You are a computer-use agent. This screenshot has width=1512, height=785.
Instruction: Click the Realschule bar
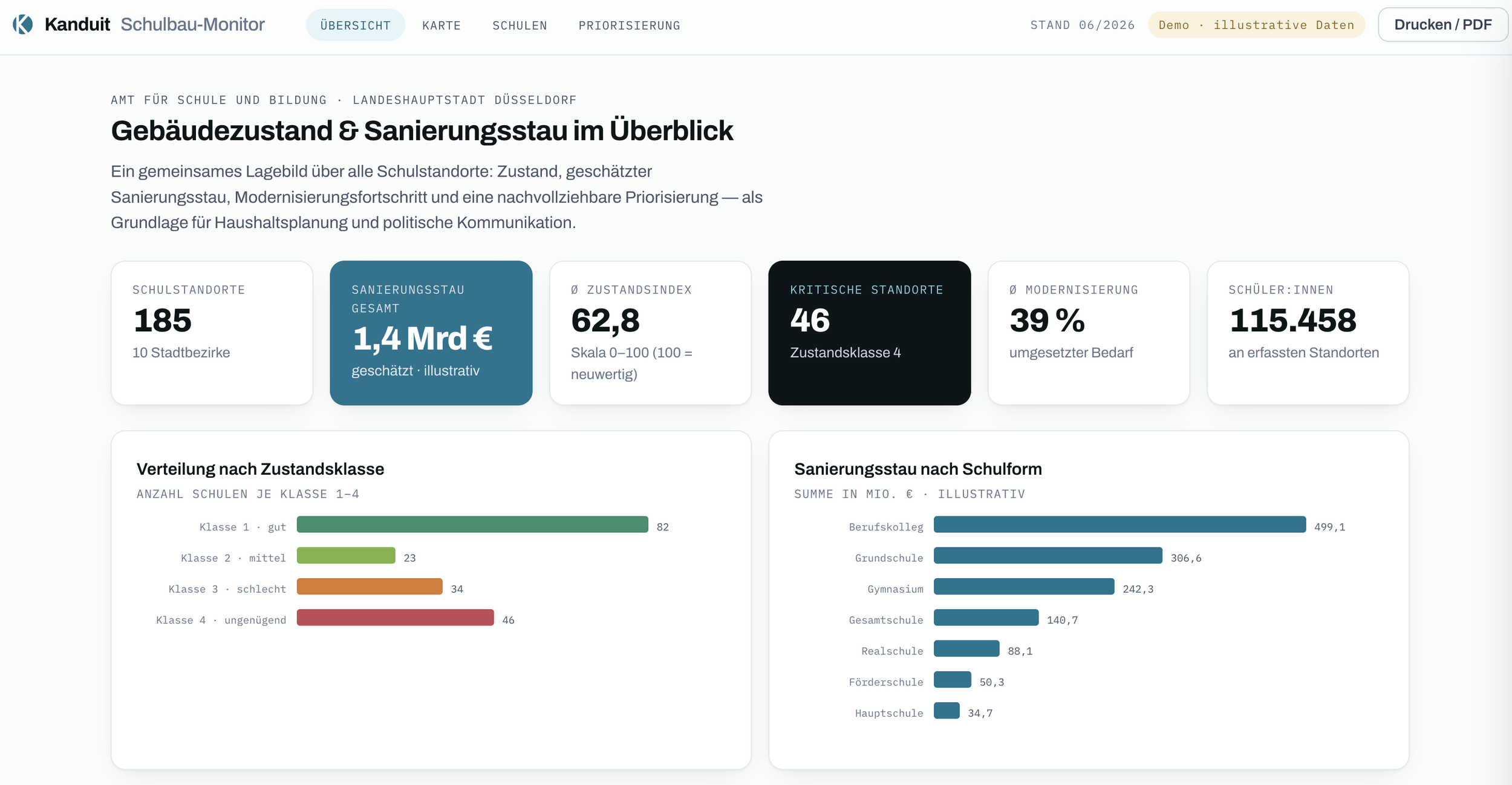coord(966,648)
